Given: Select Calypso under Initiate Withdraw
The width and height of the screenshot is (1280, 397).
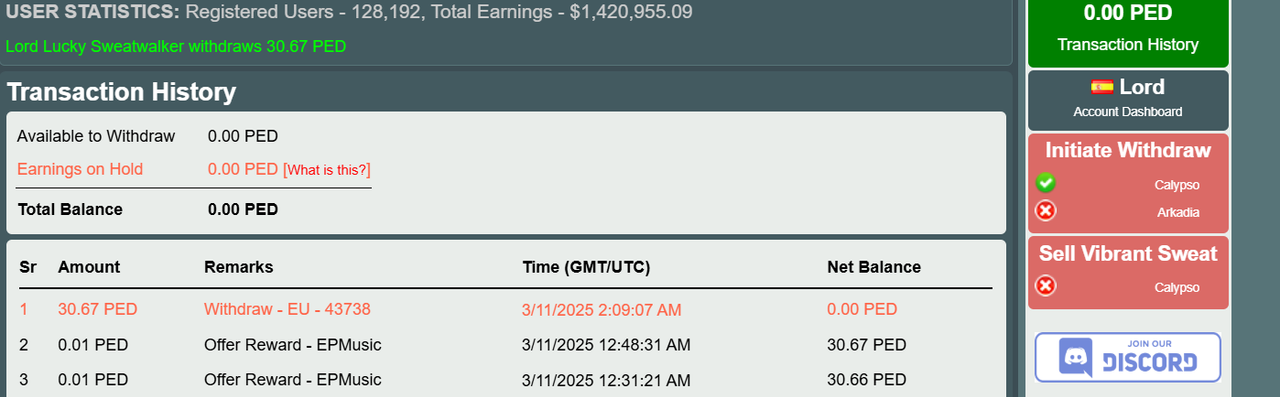Looking at the screenshot, I should [1176, 185].
